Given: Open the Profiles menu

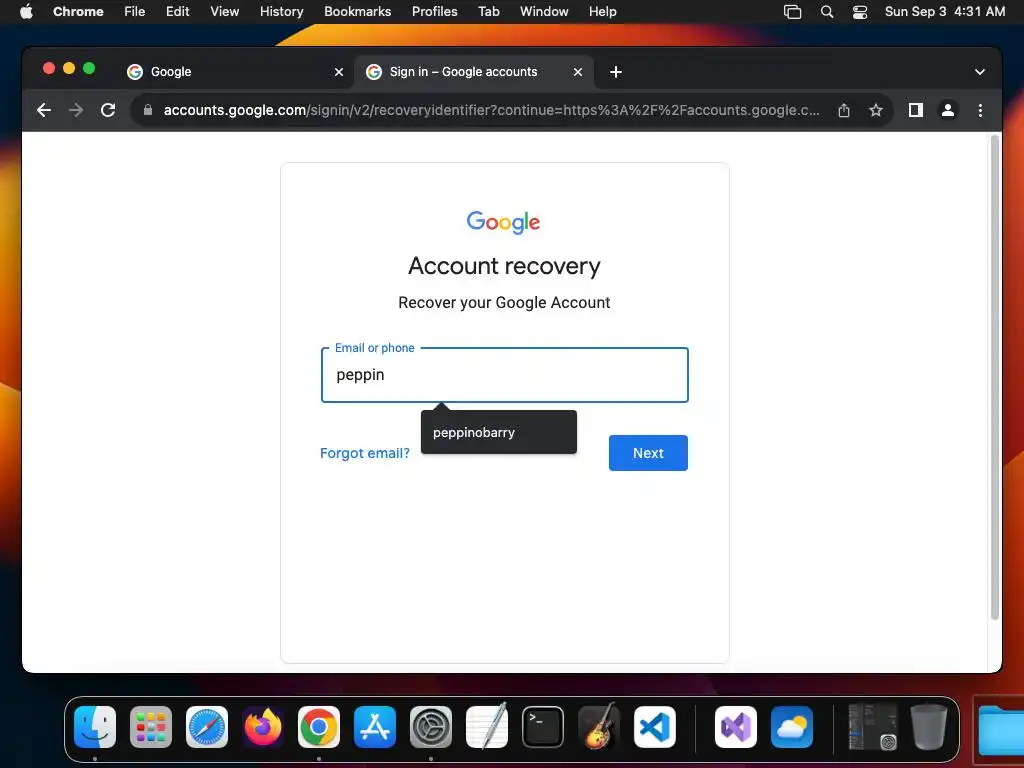Looking at the screenshot, I should [x=434, y=12].
